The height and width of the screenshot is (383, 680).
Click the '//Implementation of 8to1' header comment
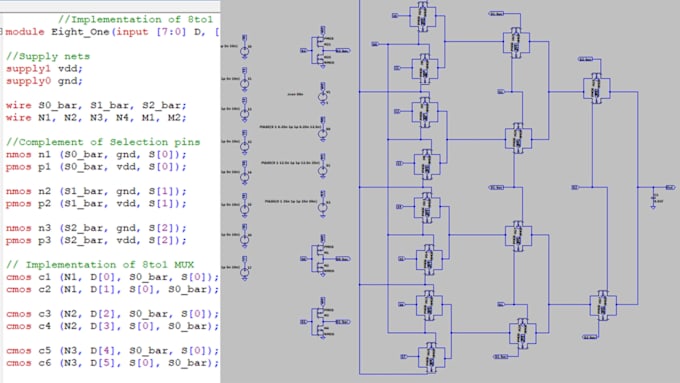point(135,20)
